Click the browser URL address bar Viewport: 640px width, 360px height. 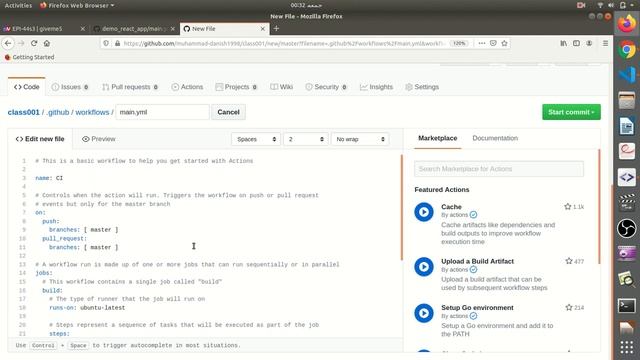[x=284, y=43]
